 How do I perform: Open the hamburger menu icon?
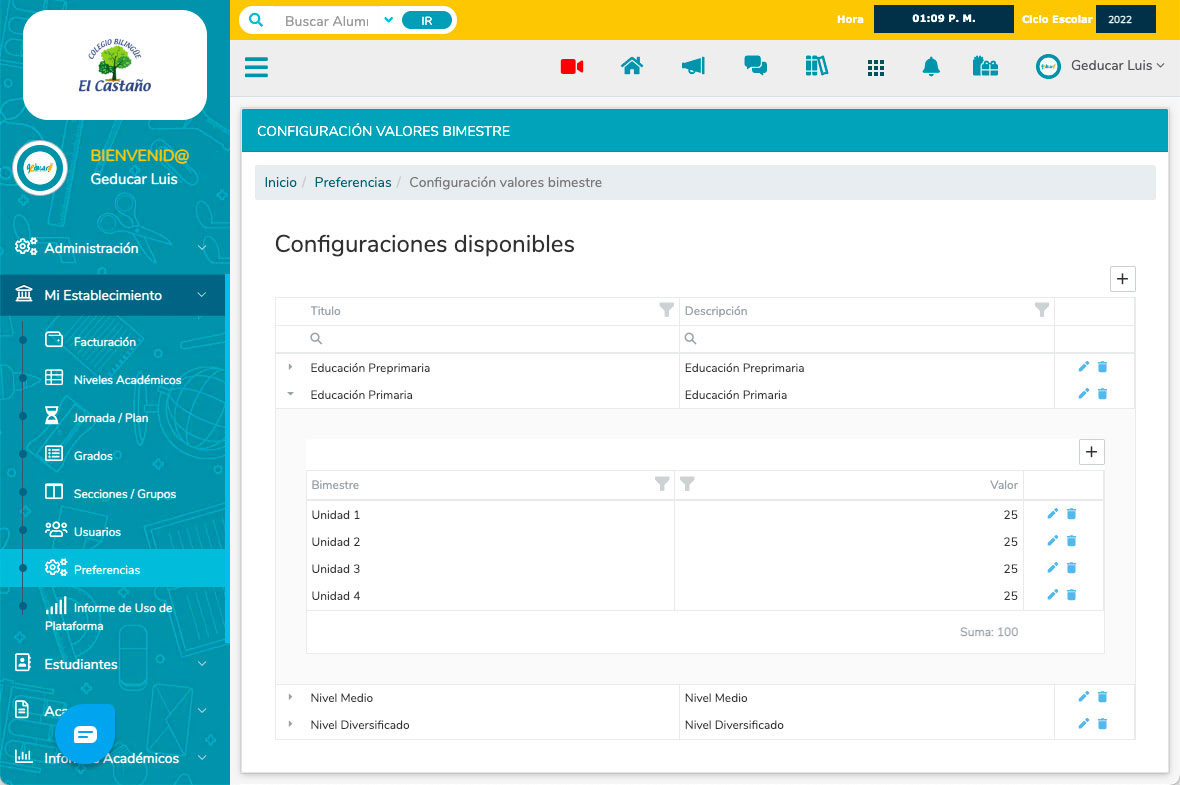[256, 67]
